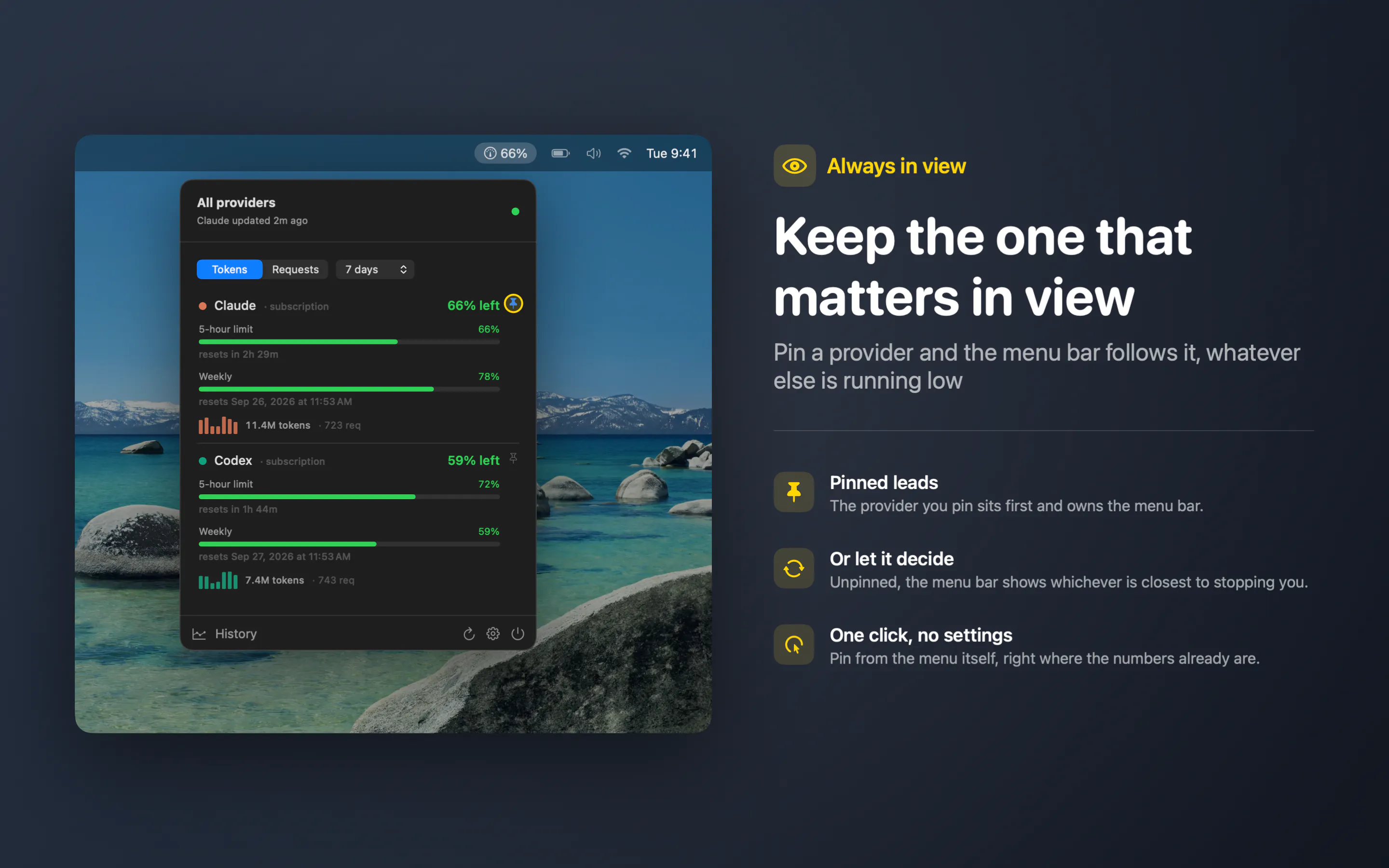Screen dimensions: 1389x868
Task: Click Codex green token usage bar chart
Action: click(x=218, y=580)
